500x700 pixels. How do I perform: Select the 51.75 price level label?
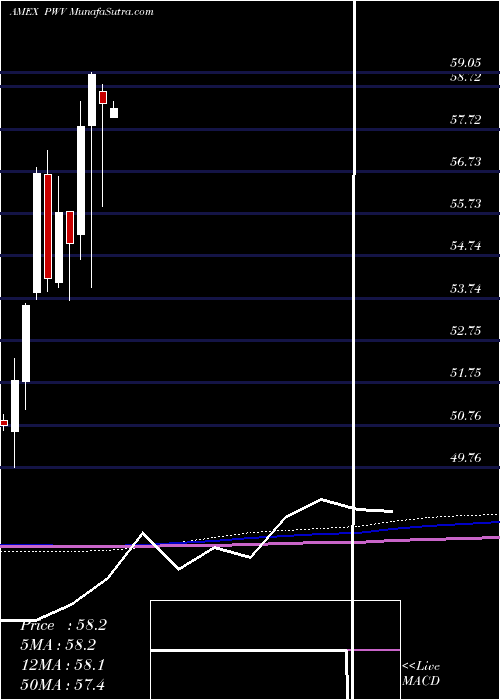coord(466,373)
